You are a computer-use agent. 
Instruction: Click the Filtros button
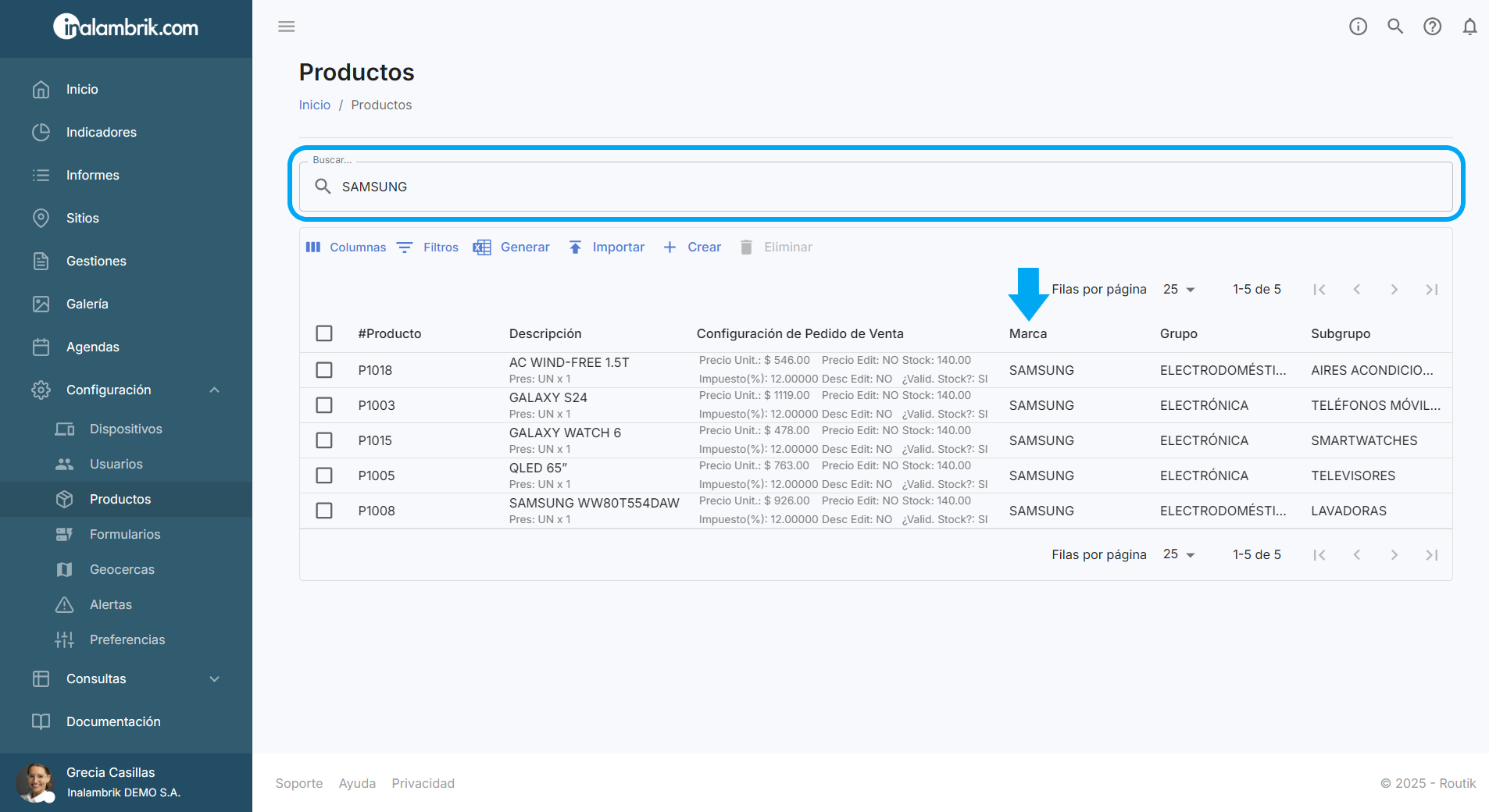tap(427, 247)
